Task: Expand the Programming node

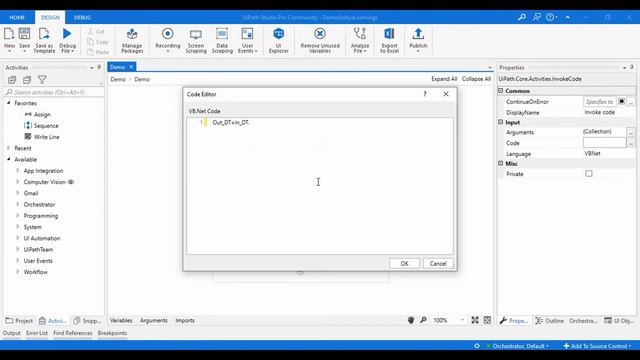Action: [x=18, y=216]
